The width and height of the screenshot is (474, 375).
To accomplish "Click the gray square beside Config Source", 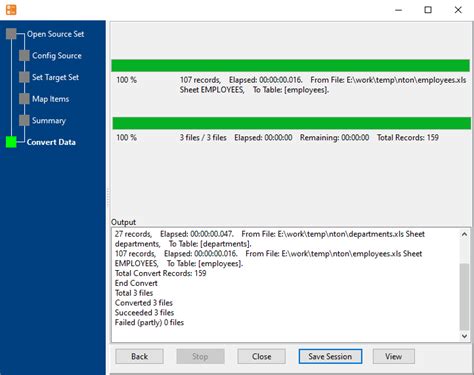I will (24, 55).
